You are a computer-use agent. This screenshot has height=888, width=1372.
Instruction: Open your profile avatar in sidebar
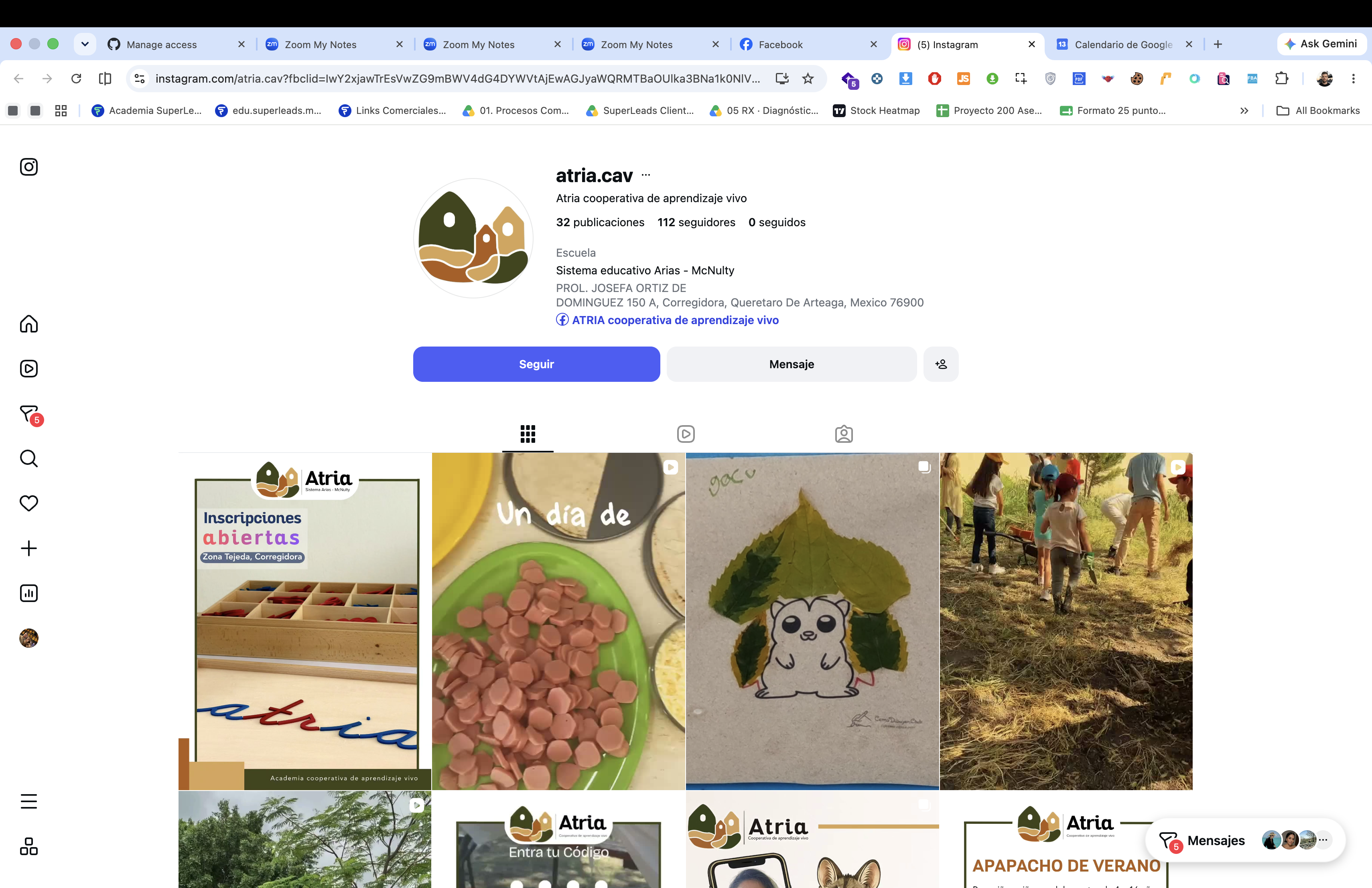[29, 638]
